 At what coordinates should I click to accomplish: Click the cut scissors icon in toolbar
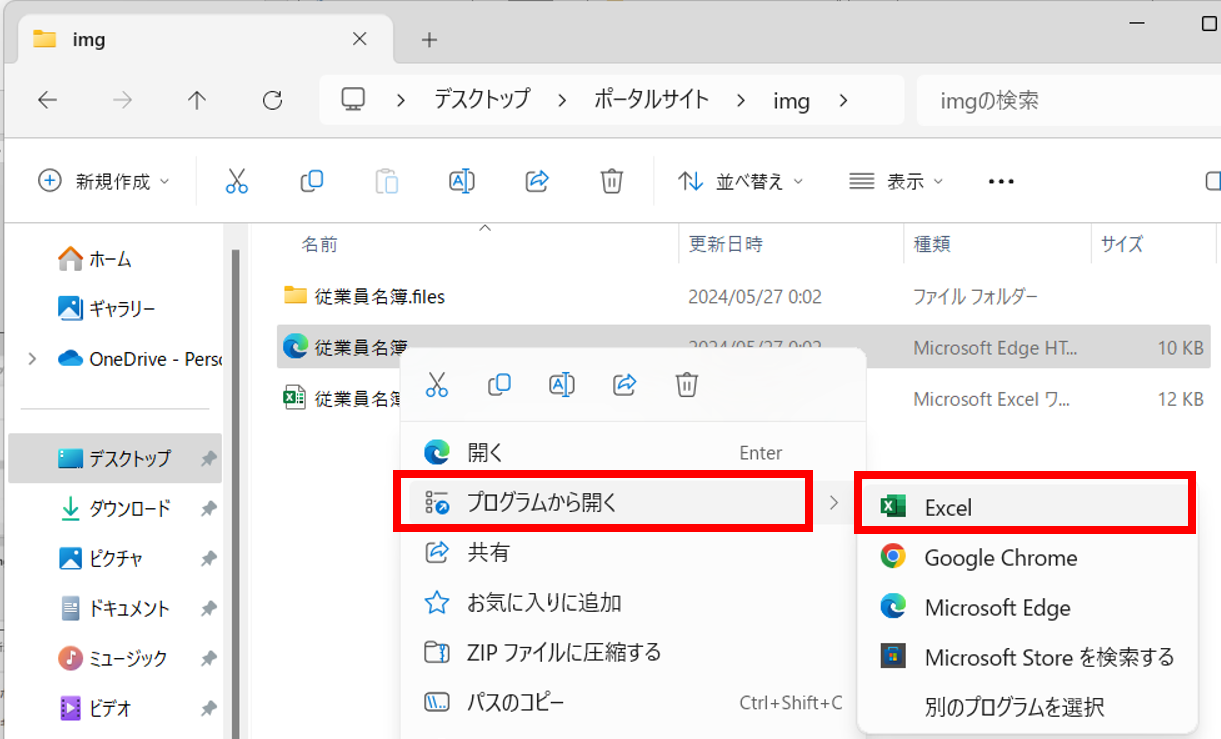tap(236, 181)
